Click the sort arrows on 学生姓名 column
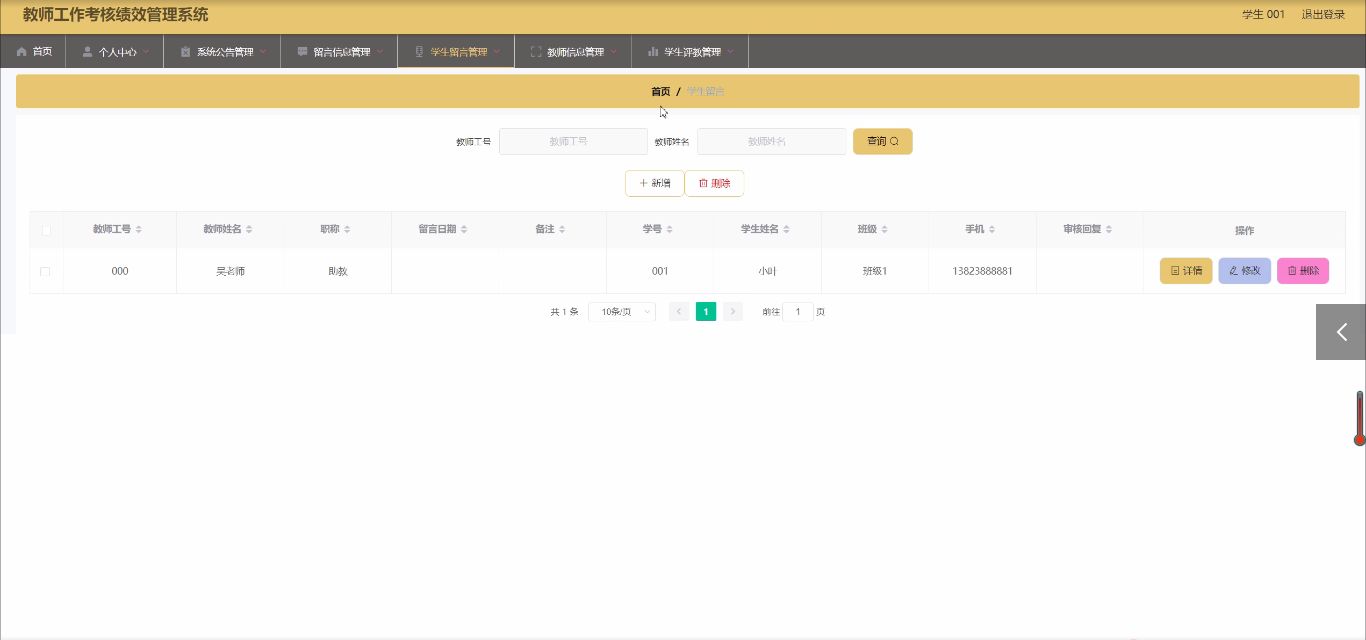1366x640 pixels. click(x=787, y=230)
